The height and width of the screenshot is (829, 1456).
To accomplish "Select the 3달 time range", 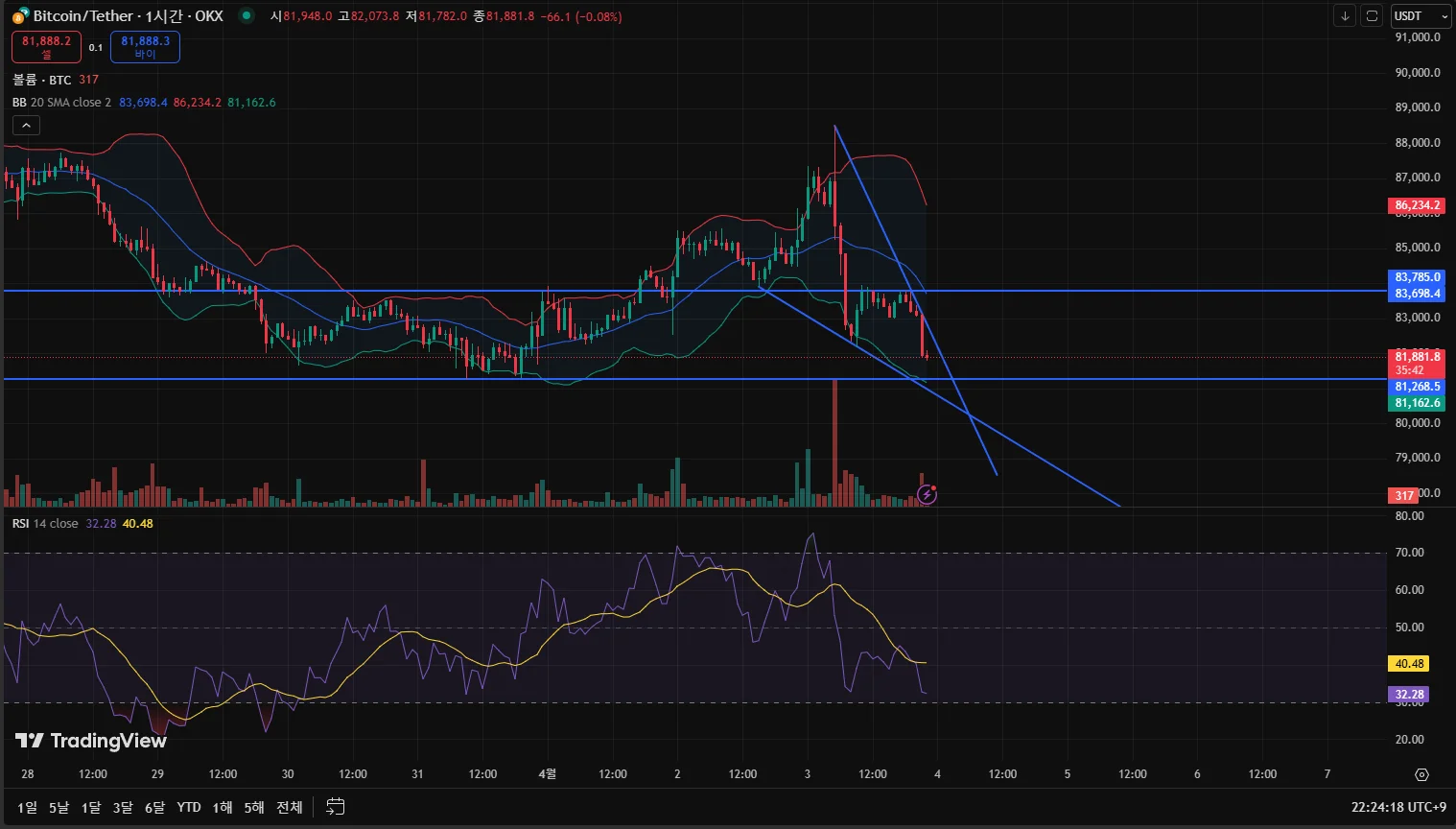I will click(123, 808).
